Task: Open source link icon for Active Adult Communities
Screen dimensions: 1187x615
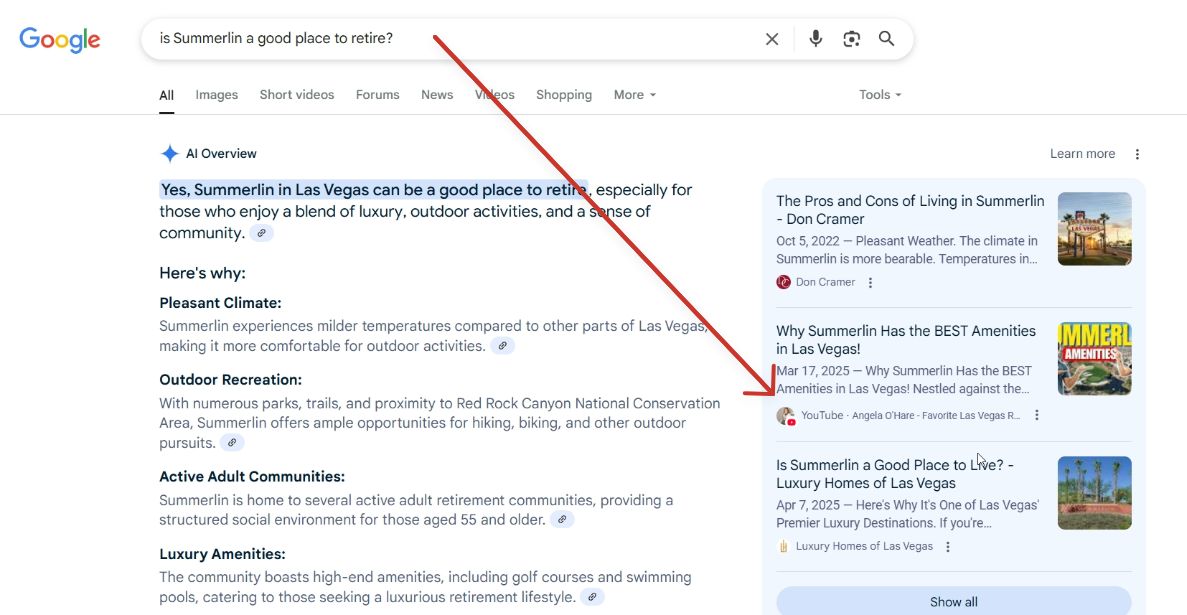Action: (x=561, y=520)
